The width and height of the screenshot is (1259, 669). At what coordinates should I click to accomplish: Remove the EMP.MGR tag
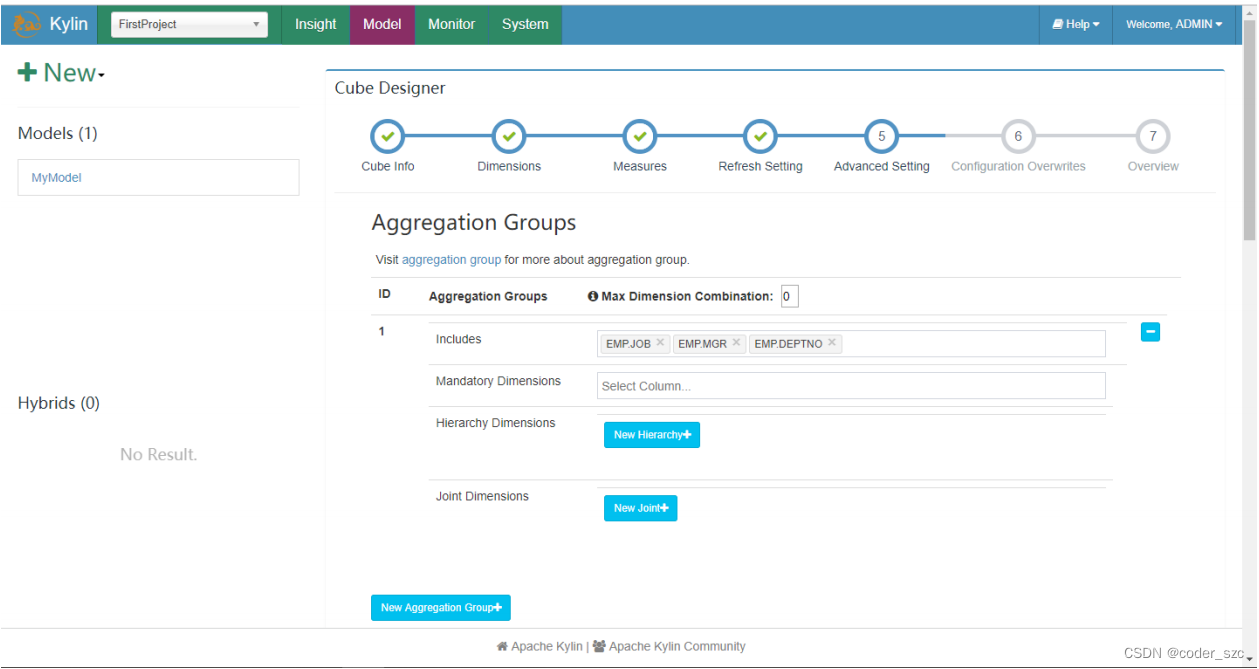[x=736, y=343]
